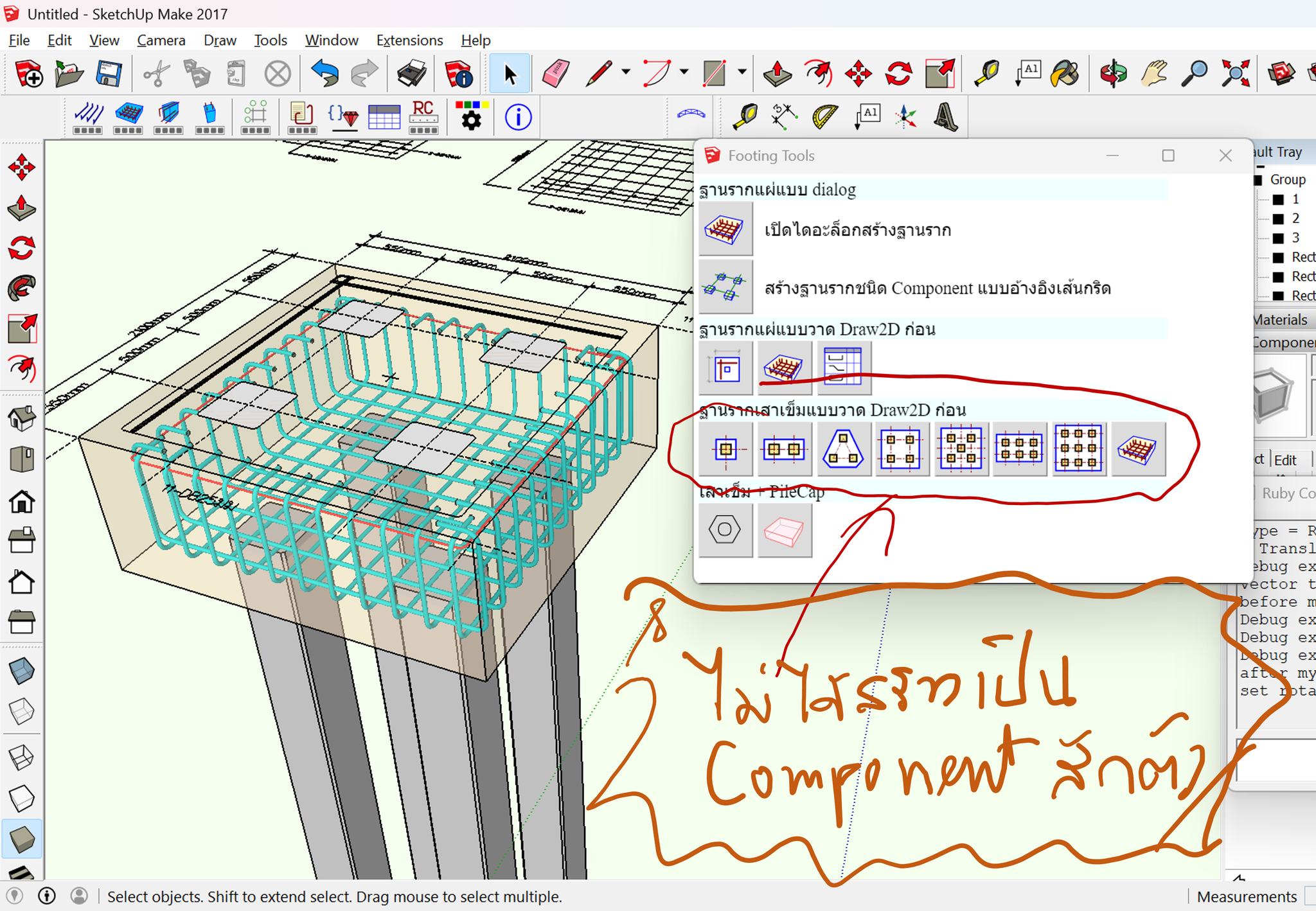Click the RC rebar toolbar icon
Image resolution: width=1316 pixels, height=911 pixels.
coord(423,118)
